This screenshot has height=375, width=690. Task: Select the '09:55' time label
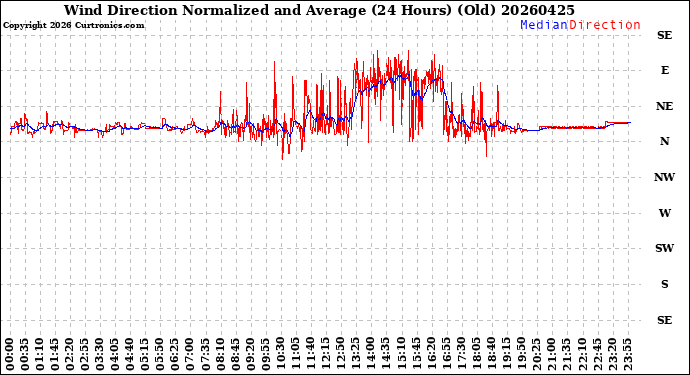265,354
